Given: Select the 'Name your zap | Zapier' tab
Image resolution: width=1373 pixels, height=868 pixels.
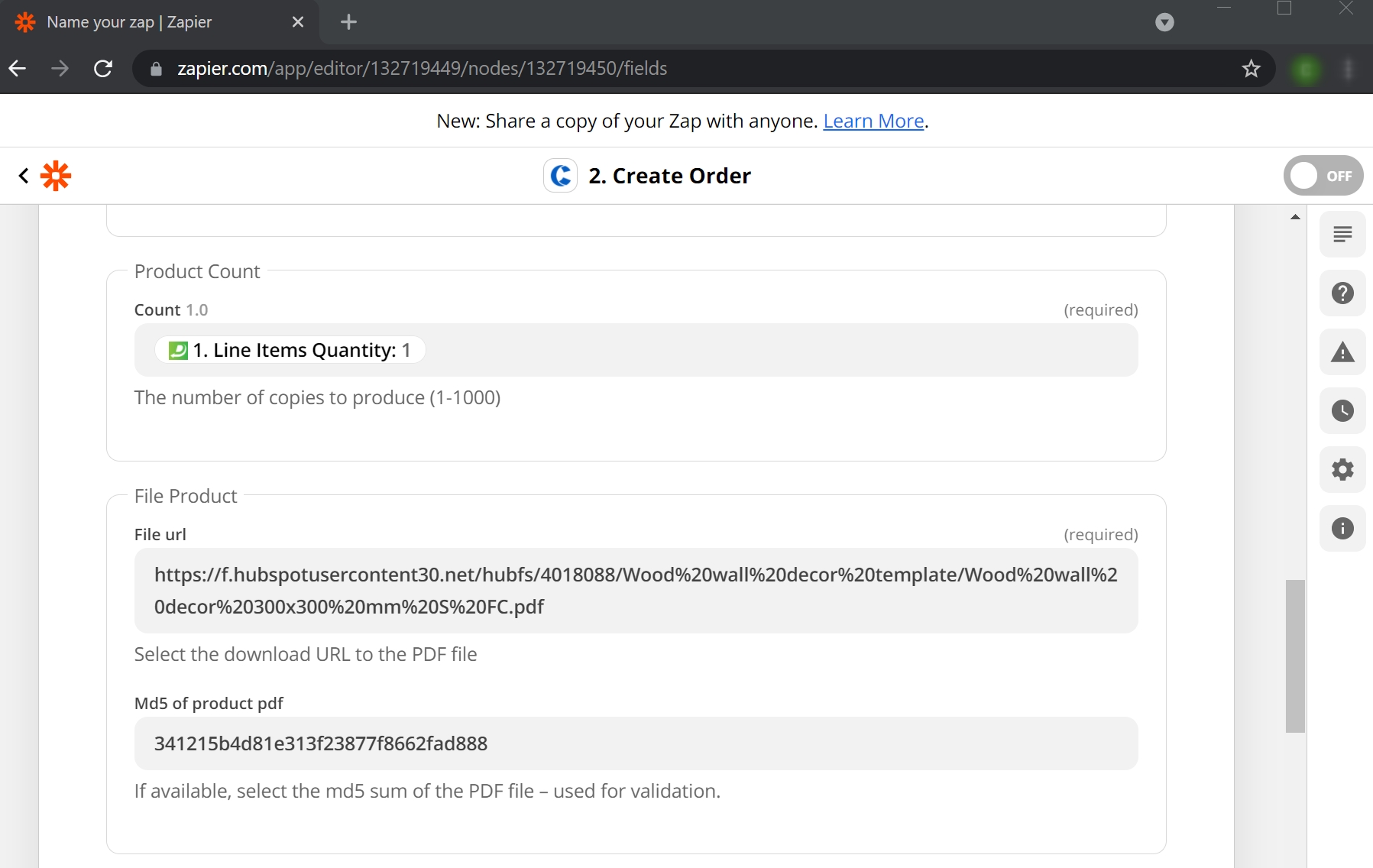Looking at the screenshot, I should pos(158,22).
